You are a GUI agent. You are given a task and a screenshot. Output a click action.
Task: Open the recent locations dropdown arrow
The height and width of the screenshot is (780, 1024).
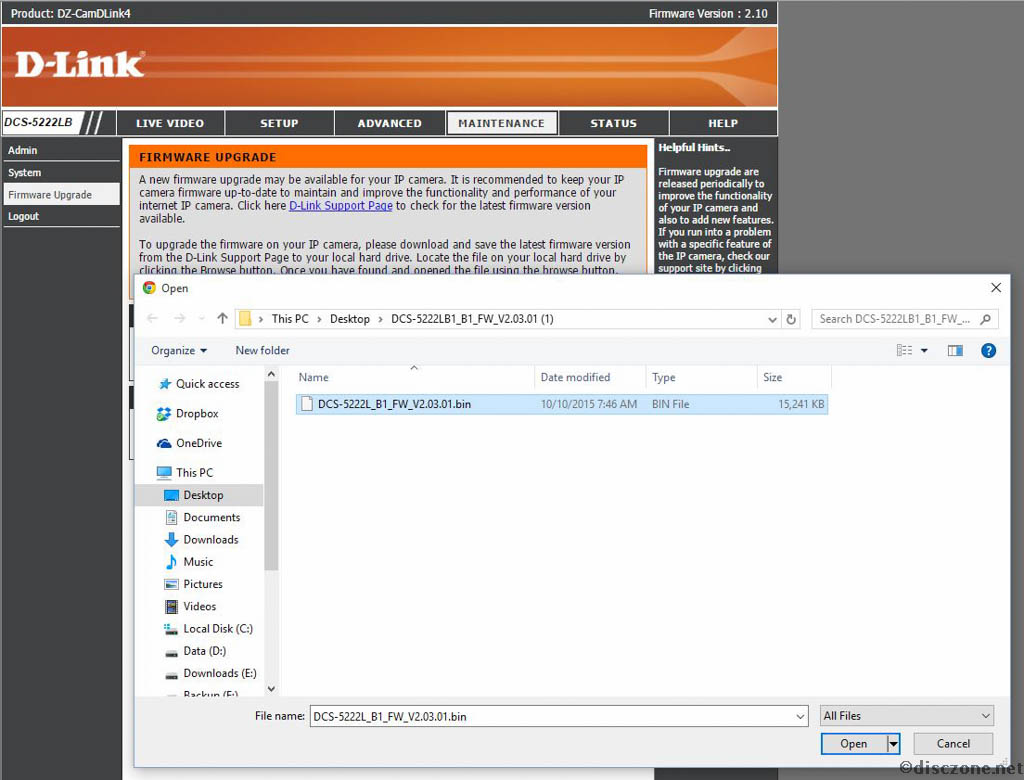coord(202,319)
